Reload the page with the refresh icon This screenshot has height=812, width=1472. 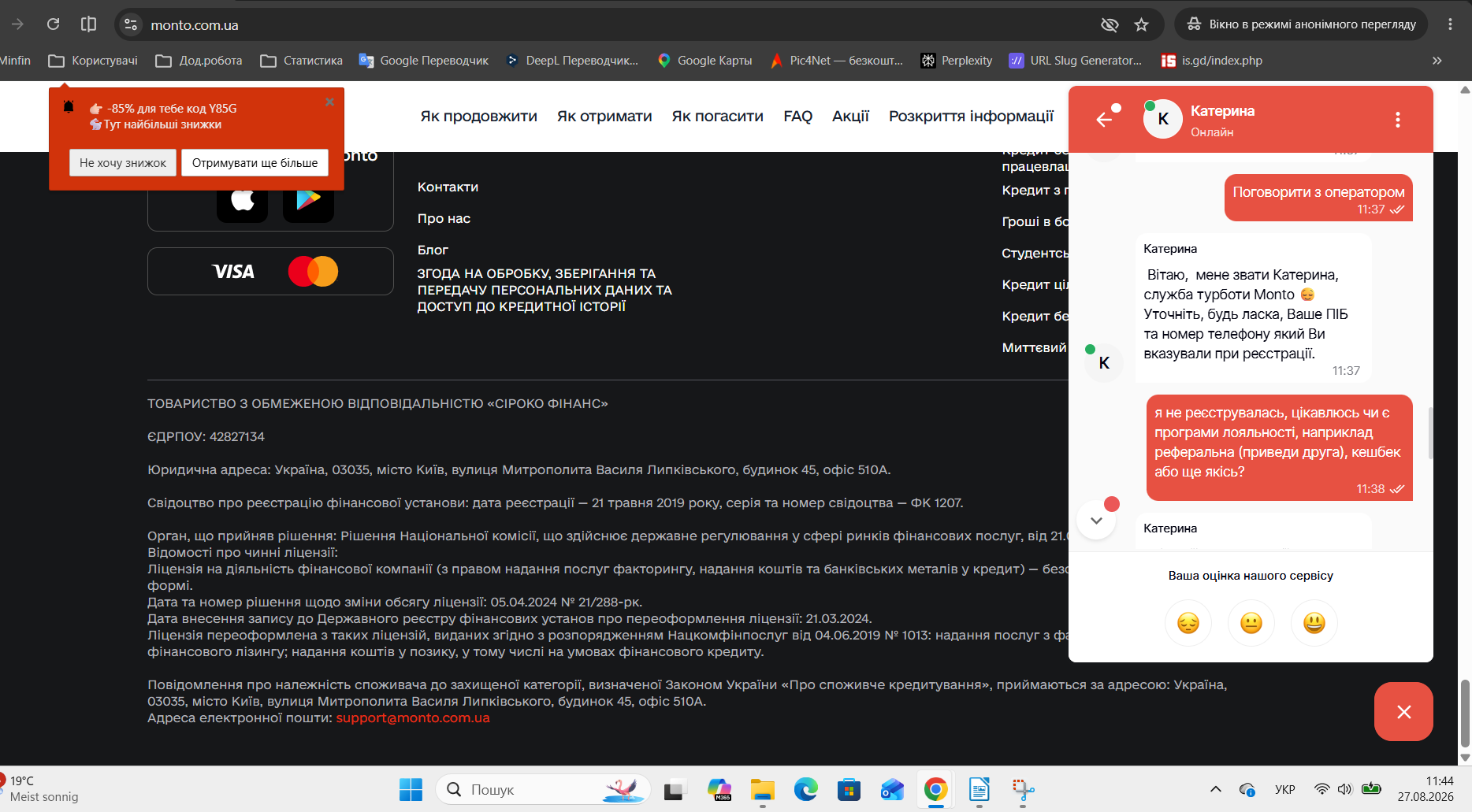54,24
